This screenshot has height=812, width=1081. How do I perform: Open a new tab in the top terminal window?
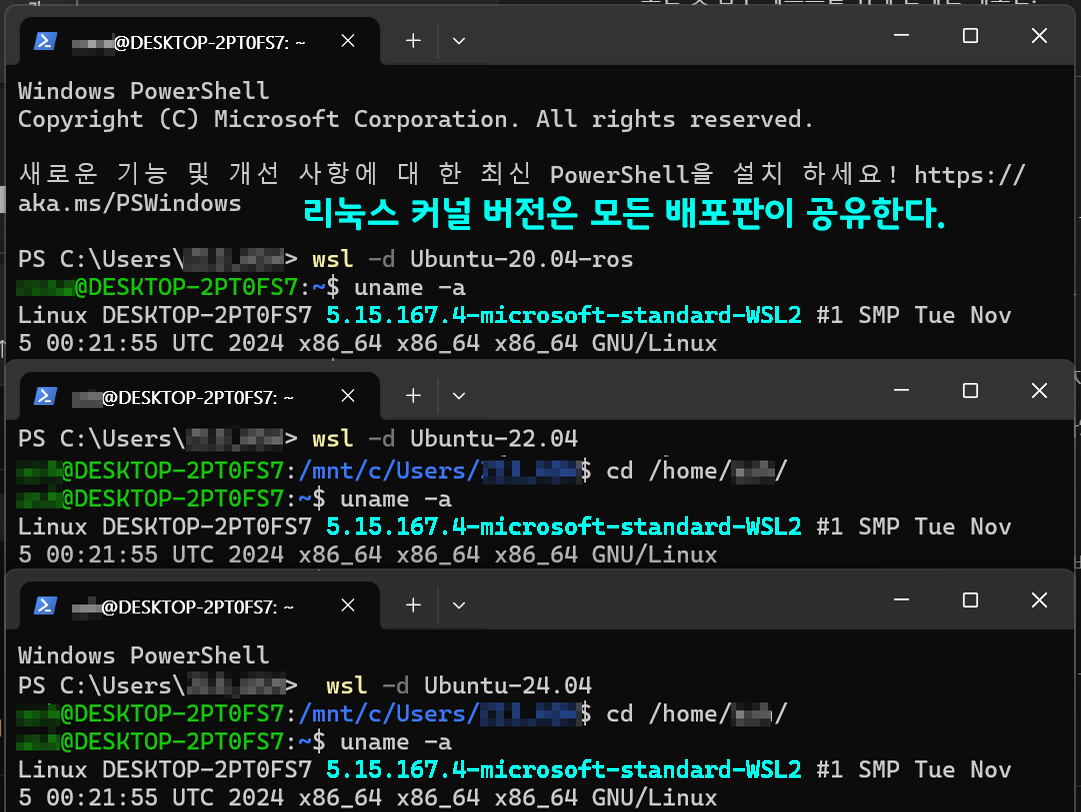413,41
